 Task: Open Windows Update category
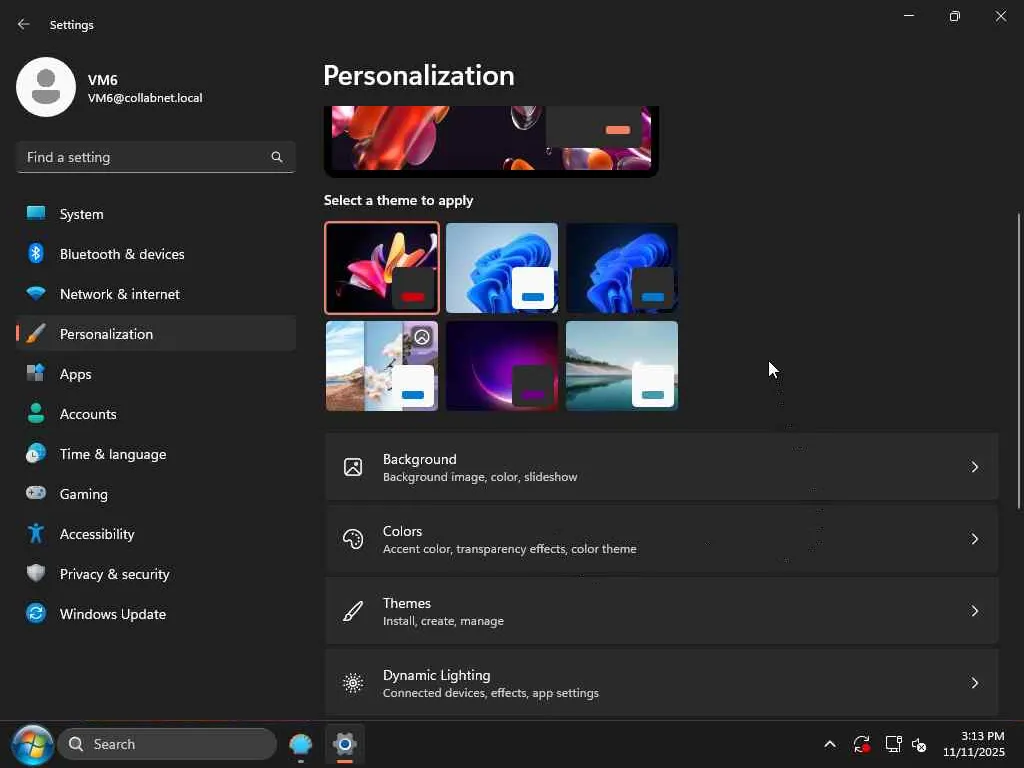(x=155, y=614)
